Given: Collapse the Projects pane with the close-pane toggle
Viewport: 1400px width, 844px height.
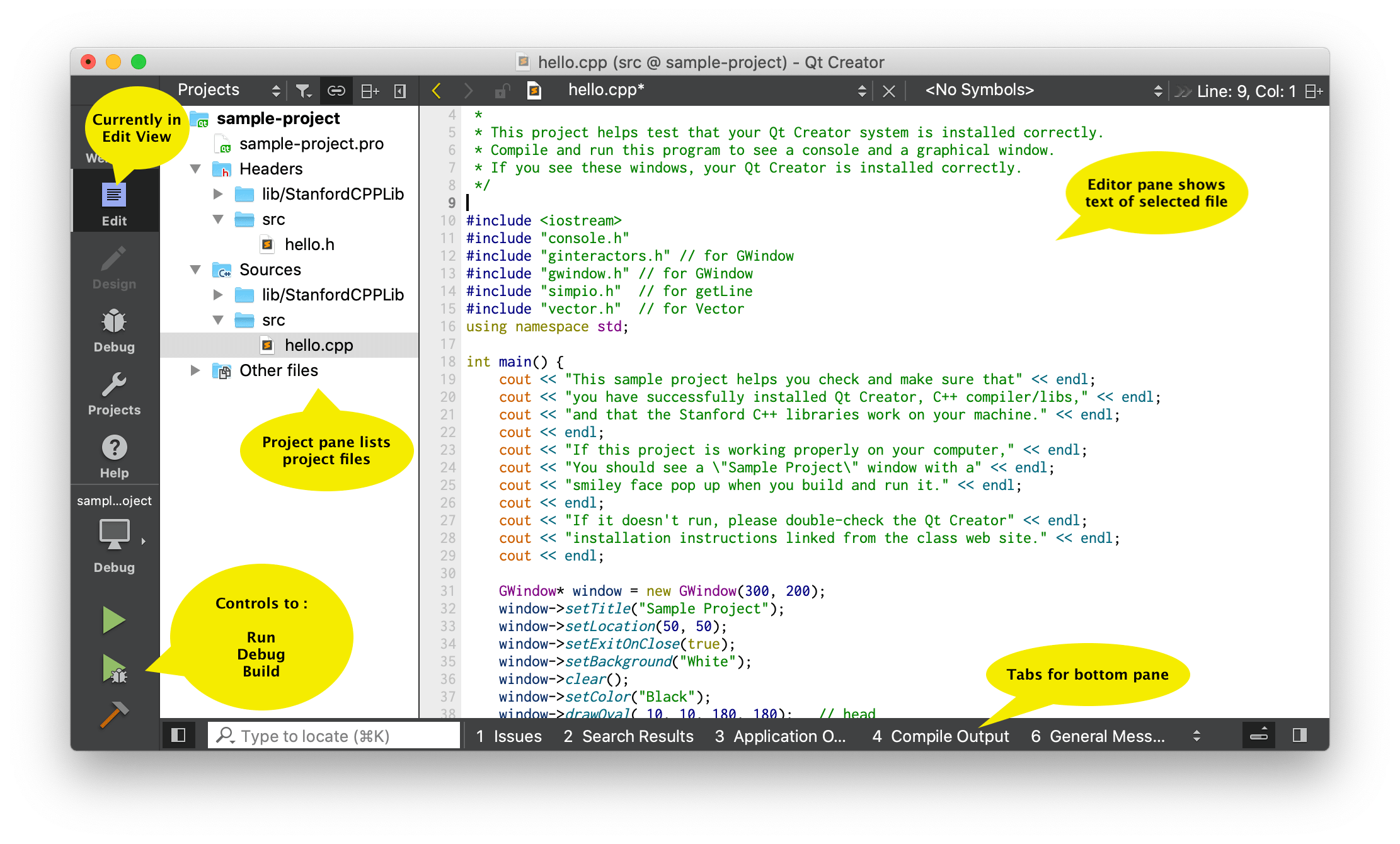Looking at the screenshot, I should [x=399, y=90].
